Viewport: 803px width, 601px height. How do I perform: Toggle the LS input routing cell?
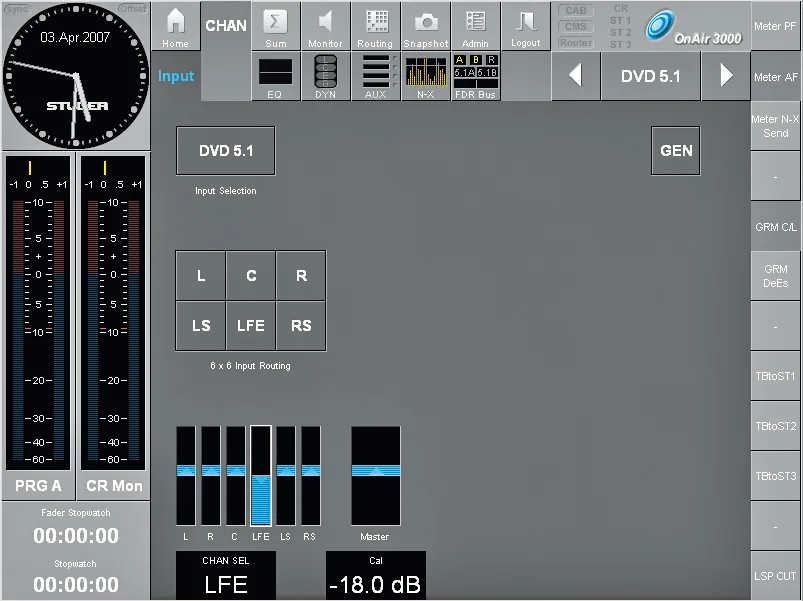click(x=201, y=326)
